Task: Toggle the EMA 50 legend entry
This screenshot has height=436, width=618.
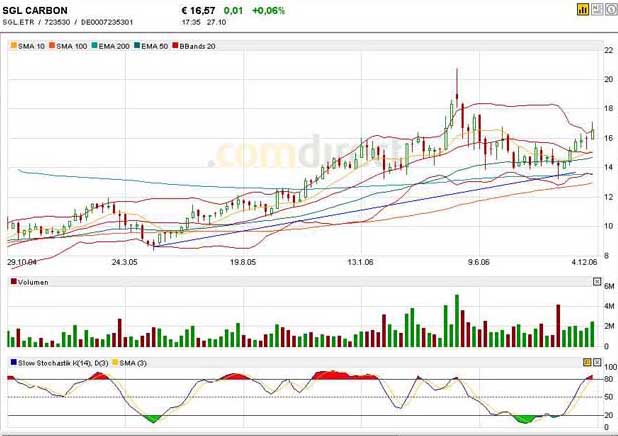Action: coord(151,46)
